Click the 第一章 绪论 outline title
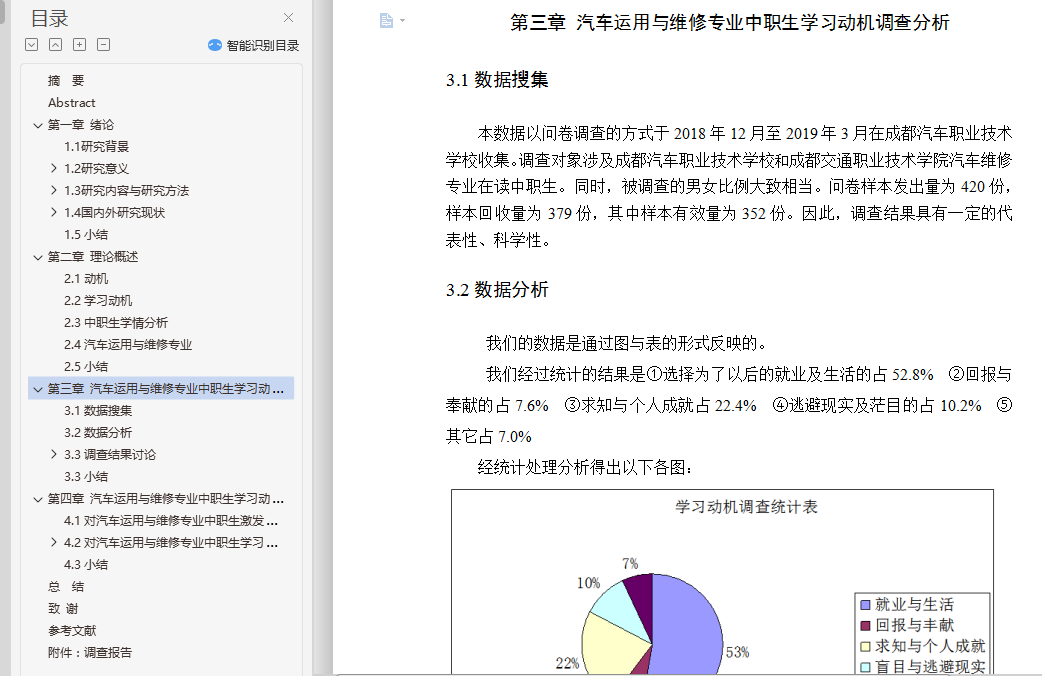 point(80,125)
